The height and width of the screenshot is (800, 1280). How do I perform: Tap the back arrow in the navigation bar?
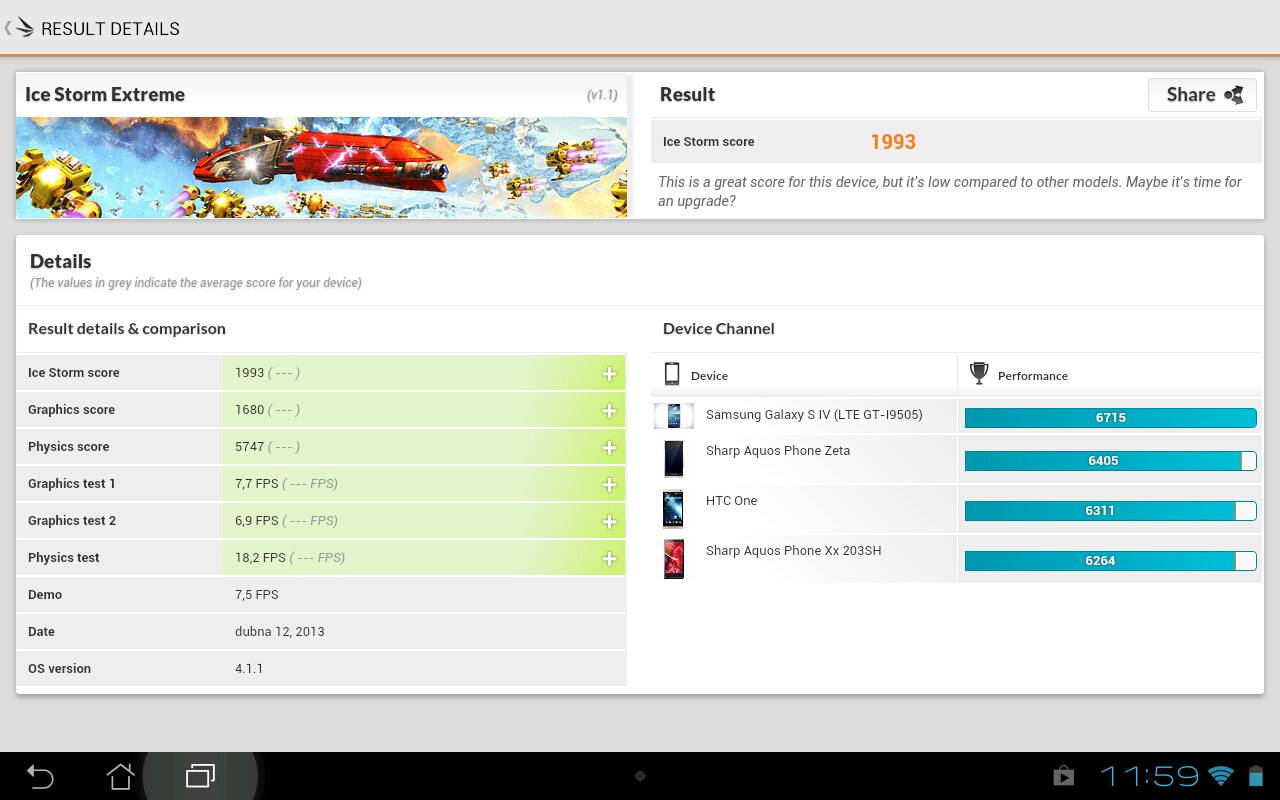pyautogui.click(x=40, y=775)
